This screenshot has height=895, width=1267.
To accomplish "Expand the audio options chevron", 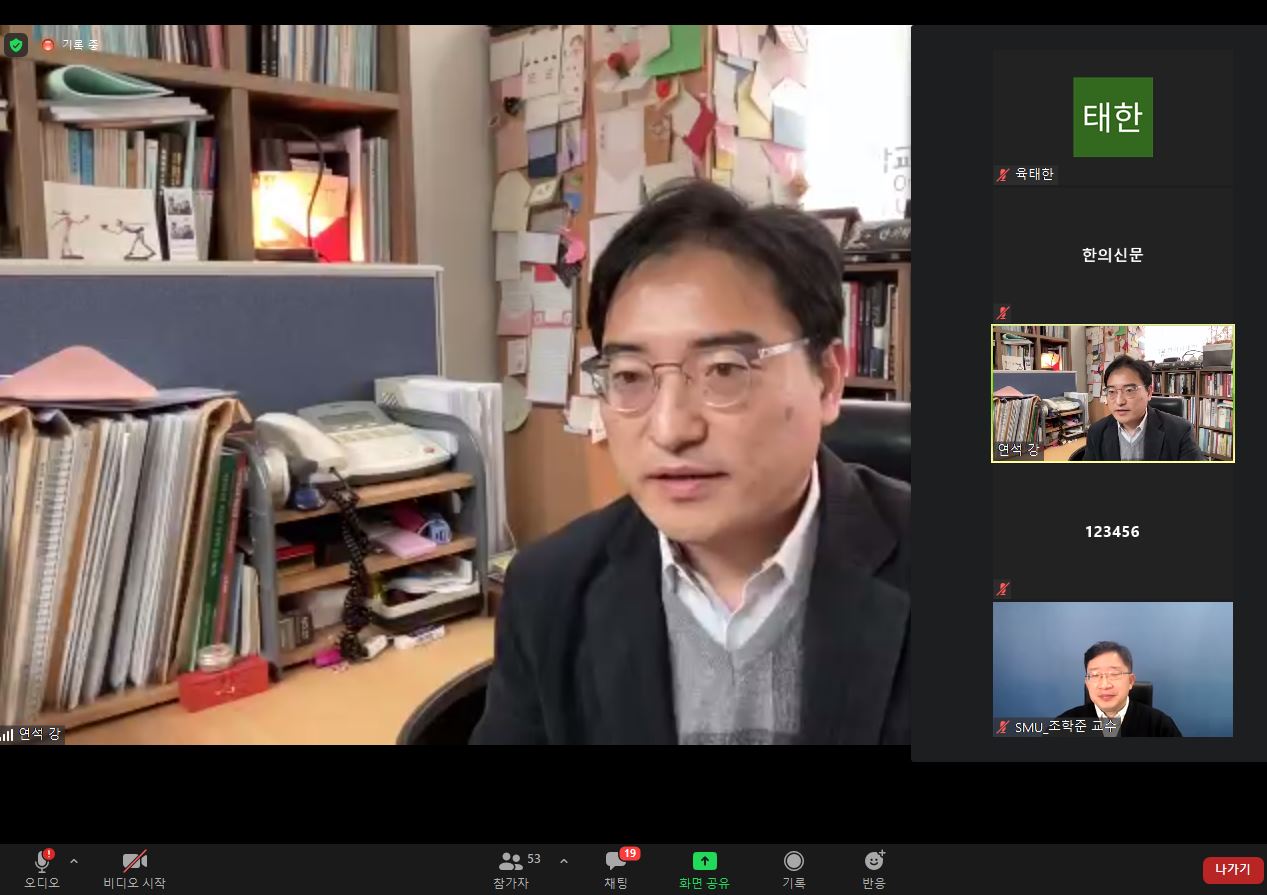I will (74, 861).
